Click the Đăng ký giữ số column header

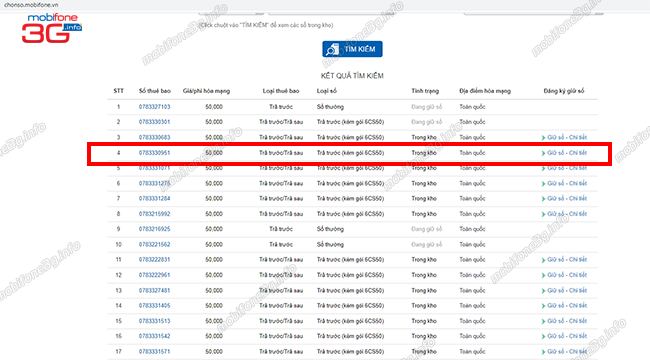tap(564, 91)
